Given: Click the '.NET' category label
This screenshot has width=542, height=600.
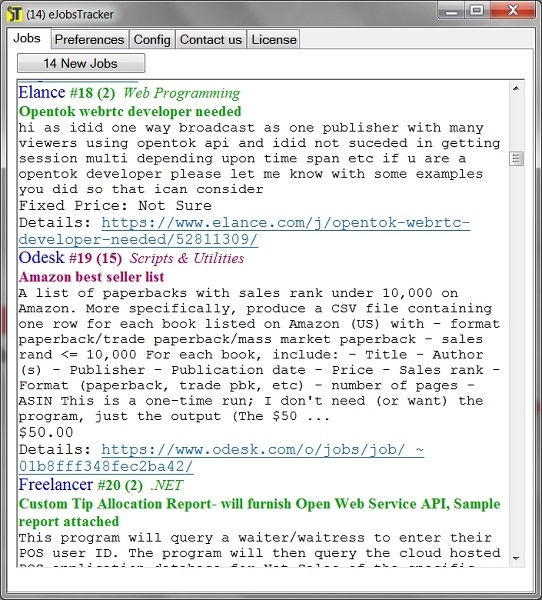Looking at the screenshot, I should tap(167, 485).
